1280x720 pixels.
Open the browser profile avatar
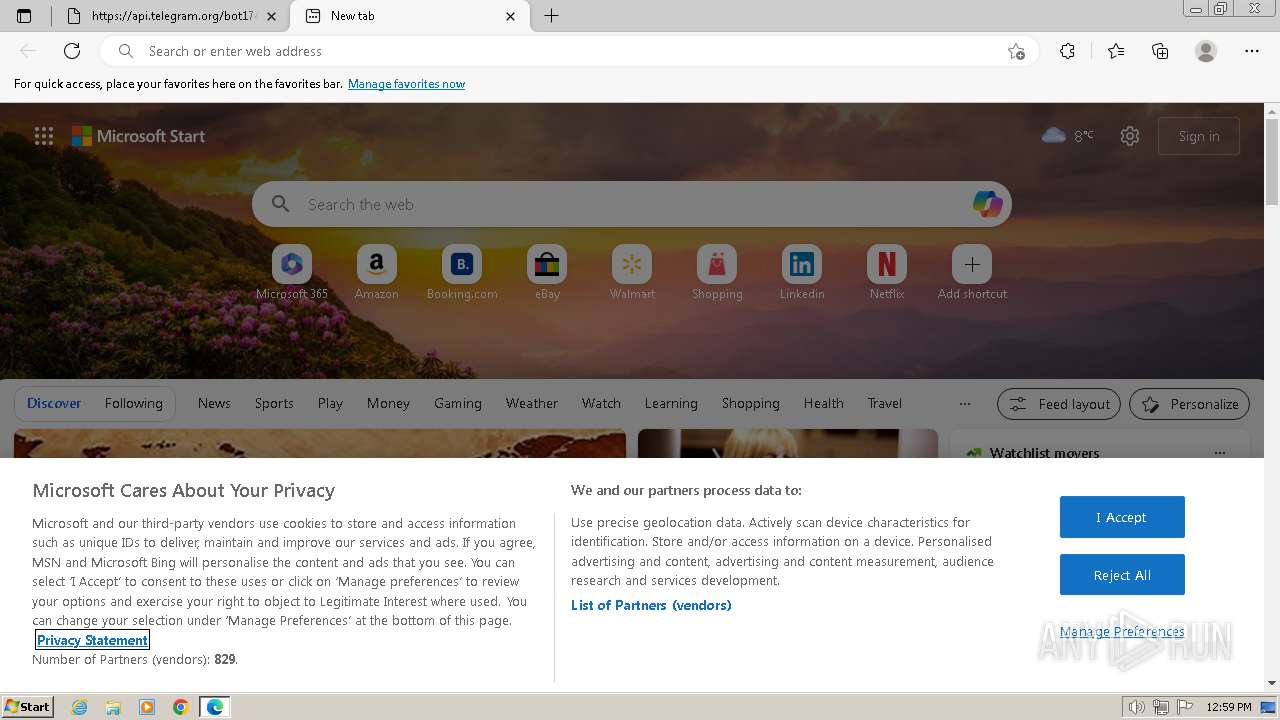click(x=1206, y=51)
